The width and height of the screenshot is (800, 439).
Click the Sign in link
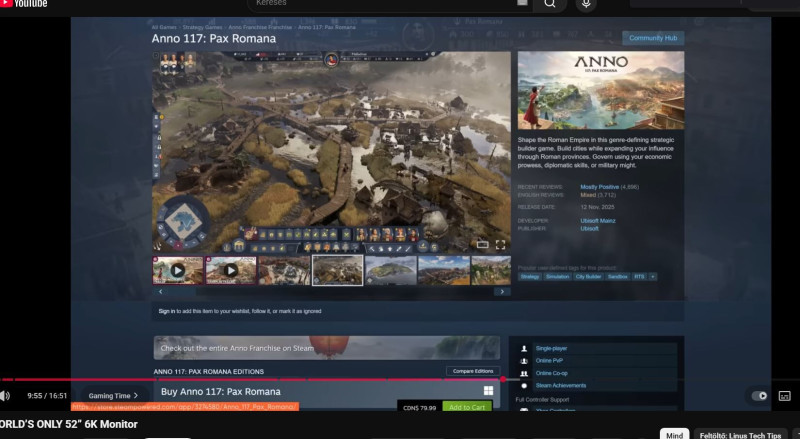[166, 311]
